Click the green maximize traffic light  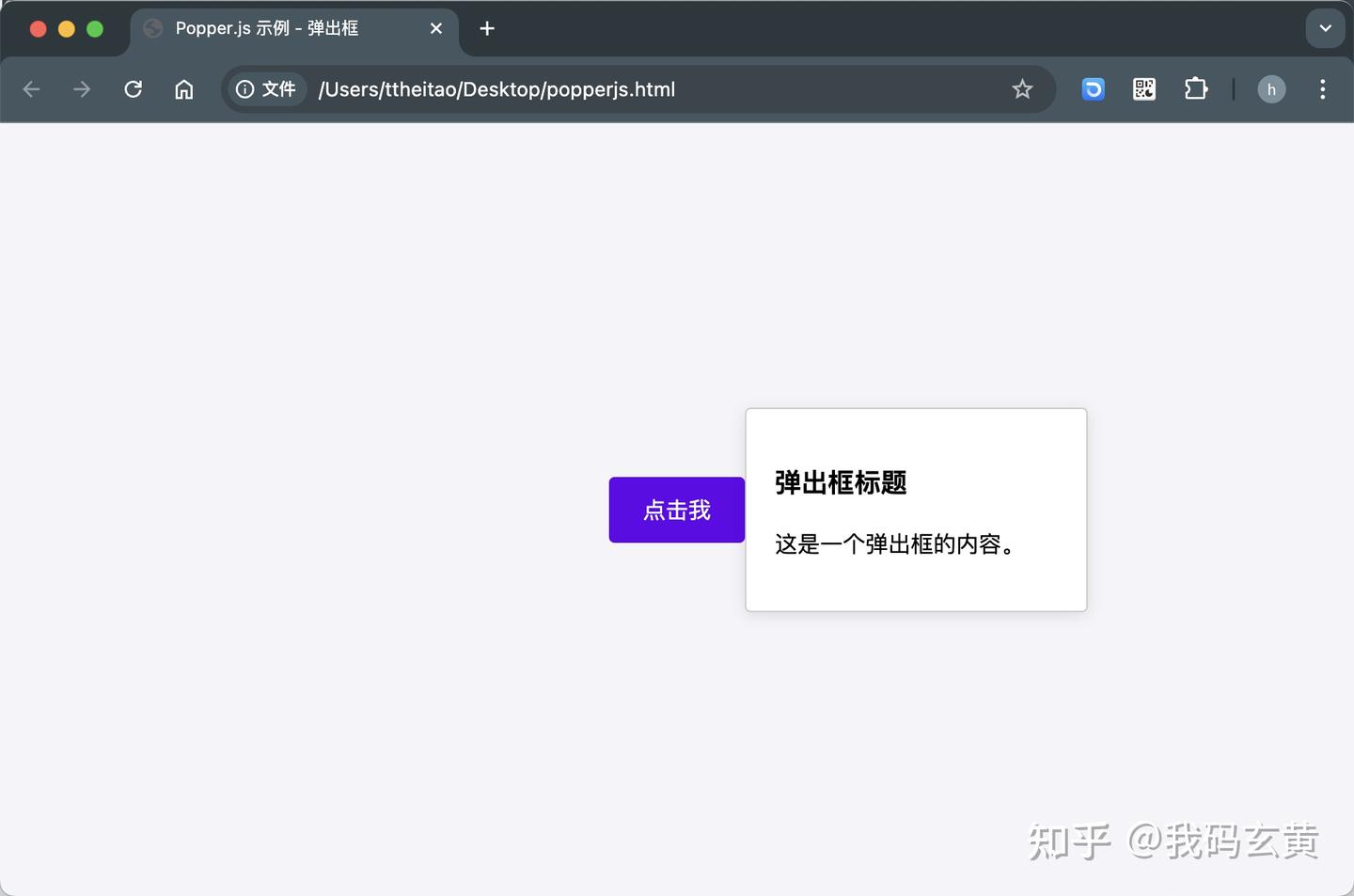(94, 28)
